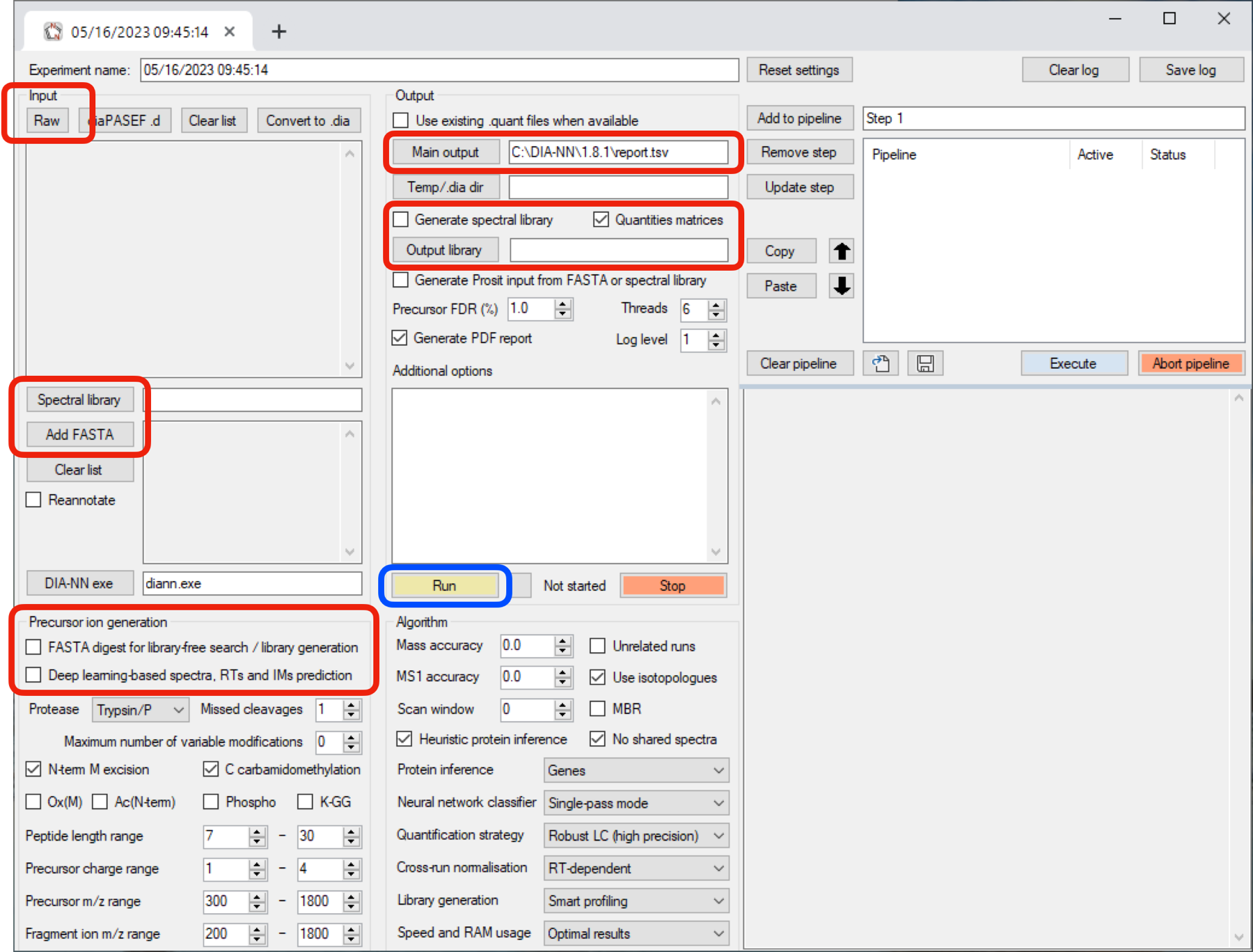Open the Quantification strategy dropdown
This screenshot has height=952, width=1253.
636,836
